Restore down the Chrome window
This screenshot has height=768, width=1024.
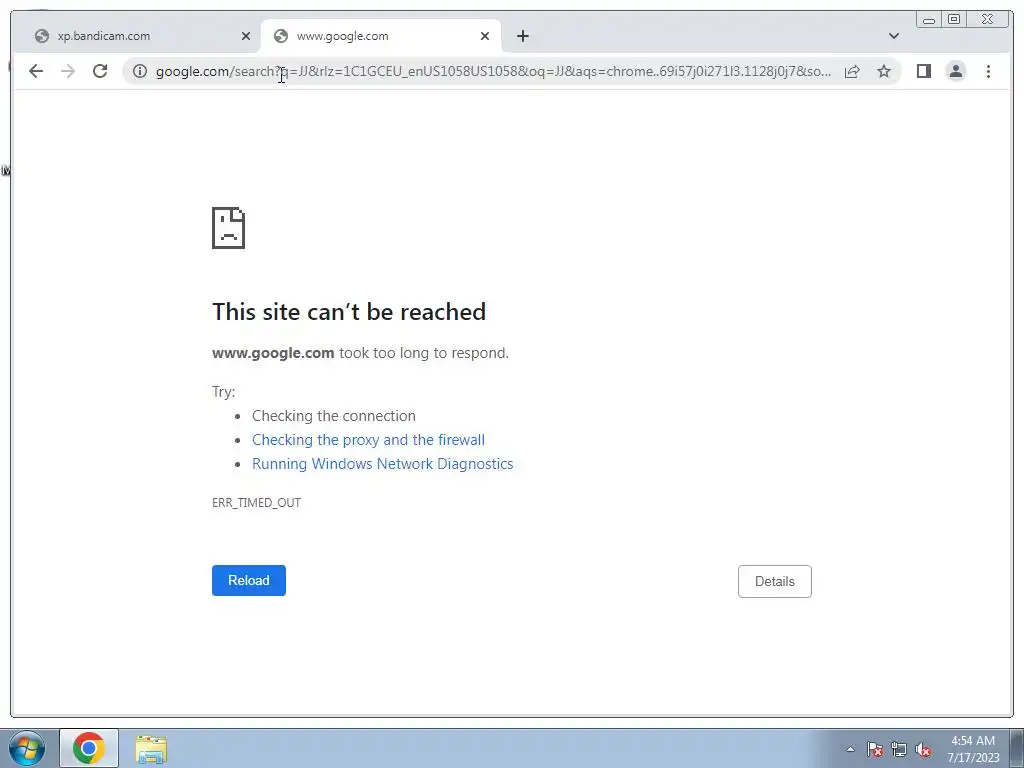click(953, 20)
